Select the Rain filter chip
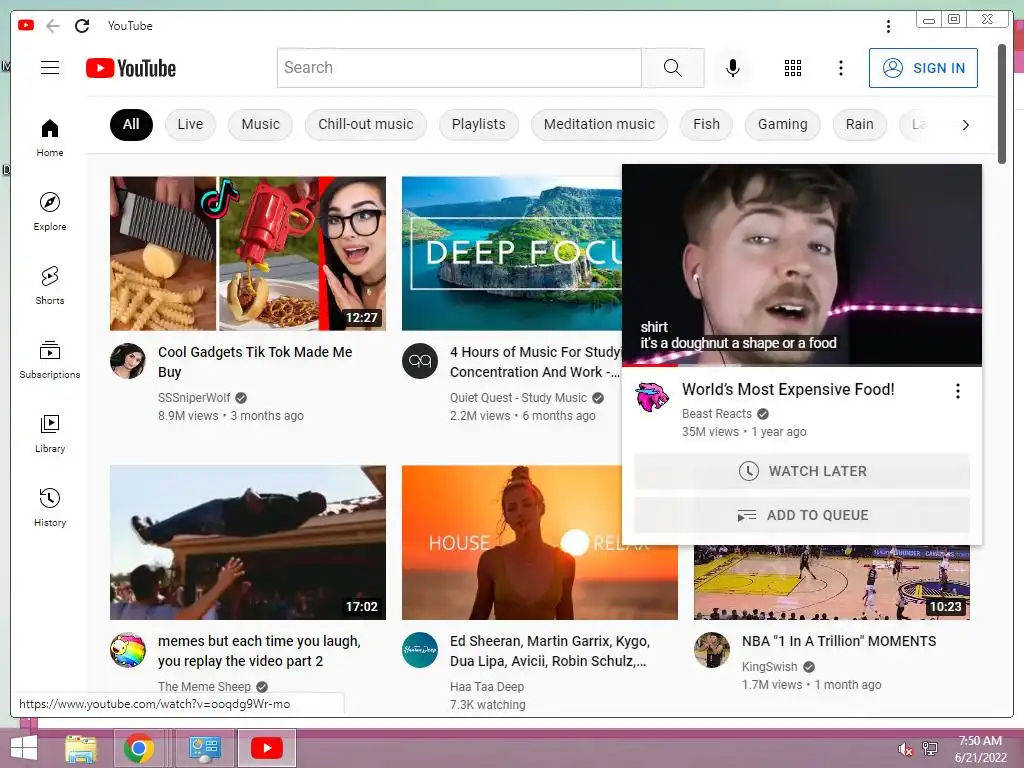The image size is (1024, 768). [x=859, y=125]
